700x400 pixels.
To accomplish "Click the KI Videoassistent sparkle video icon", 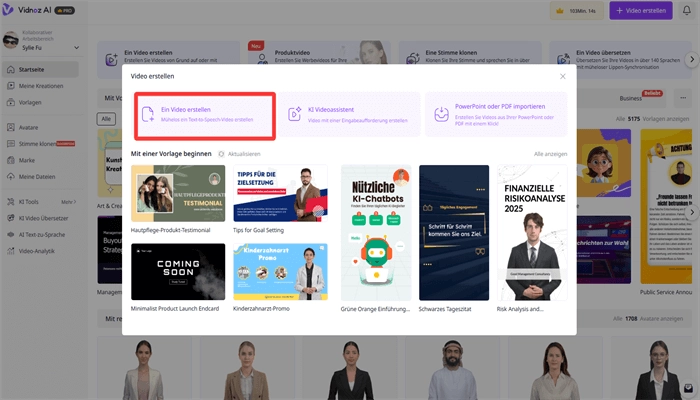I will click(294, 114).
